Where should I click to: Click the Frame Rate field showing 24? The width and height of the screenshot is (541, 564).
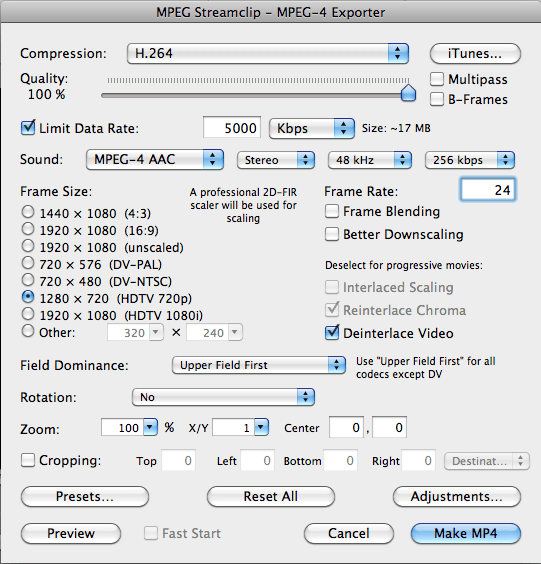488,190
